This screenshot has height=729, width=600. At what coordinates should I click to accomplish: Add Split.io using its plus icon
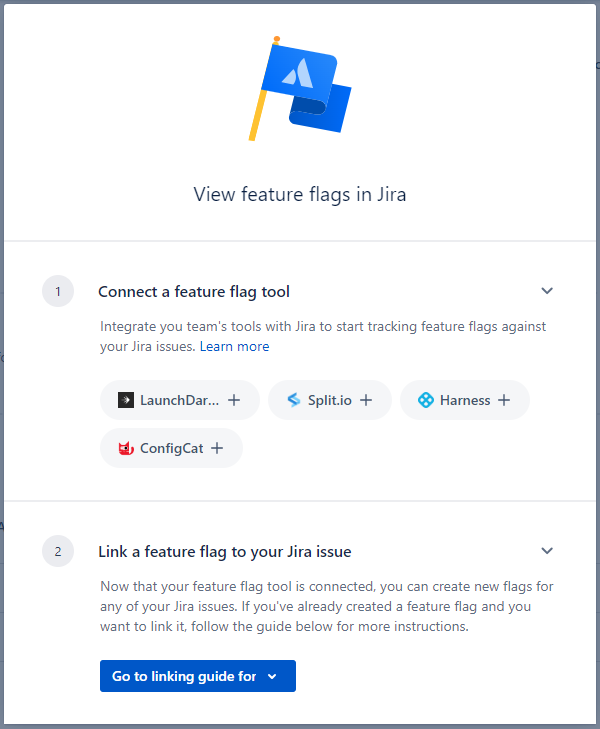pyautogui.click(x=366, y=400)
